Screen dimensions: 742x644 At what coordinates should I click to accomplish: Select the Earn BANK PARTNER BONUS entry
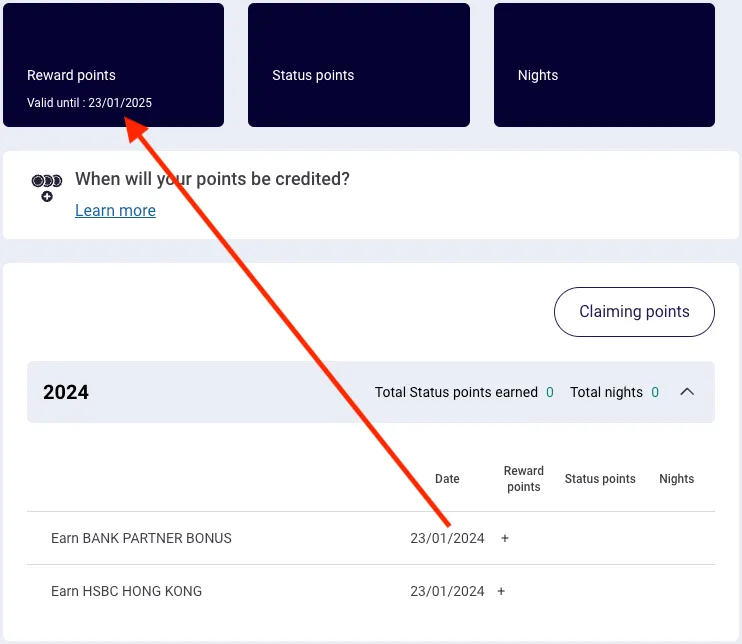pos(141,538)
